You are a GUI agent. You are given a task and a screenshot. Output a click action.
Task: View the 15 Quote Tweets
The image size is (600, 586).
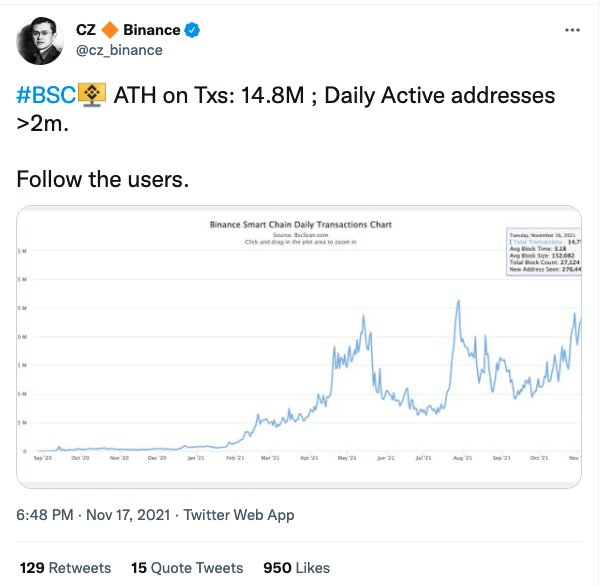tap(187, 567)
